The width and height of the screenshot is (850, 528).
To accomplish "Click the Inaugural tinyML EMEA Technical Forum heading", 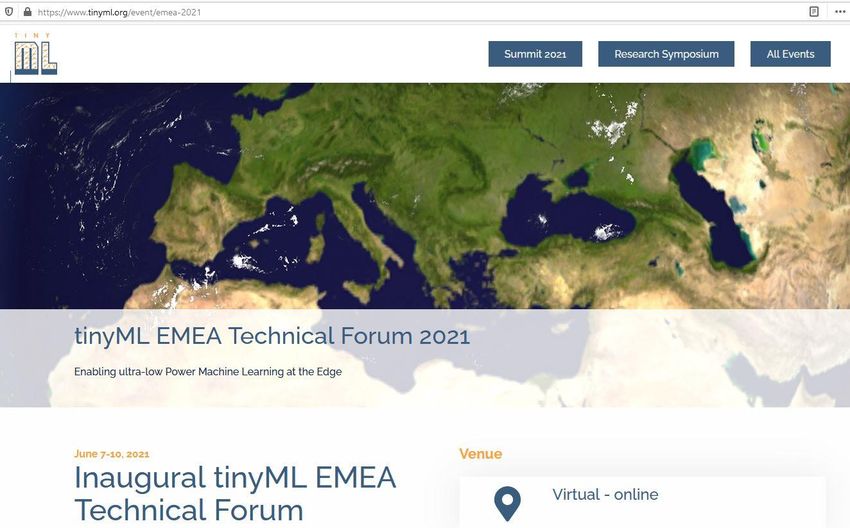I will (235, 494).
